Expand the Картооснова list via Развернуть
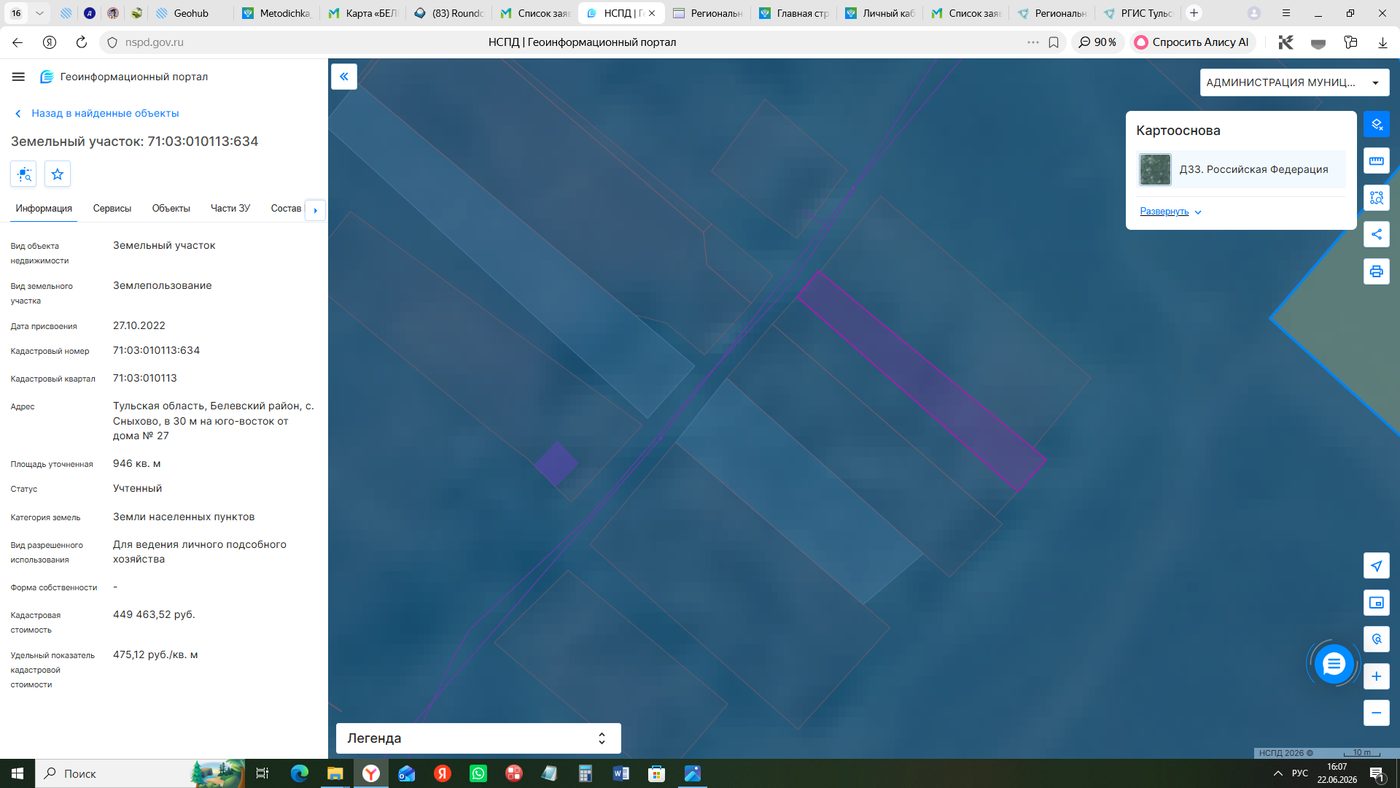 pyautogui.click(x=1171, y=212)
